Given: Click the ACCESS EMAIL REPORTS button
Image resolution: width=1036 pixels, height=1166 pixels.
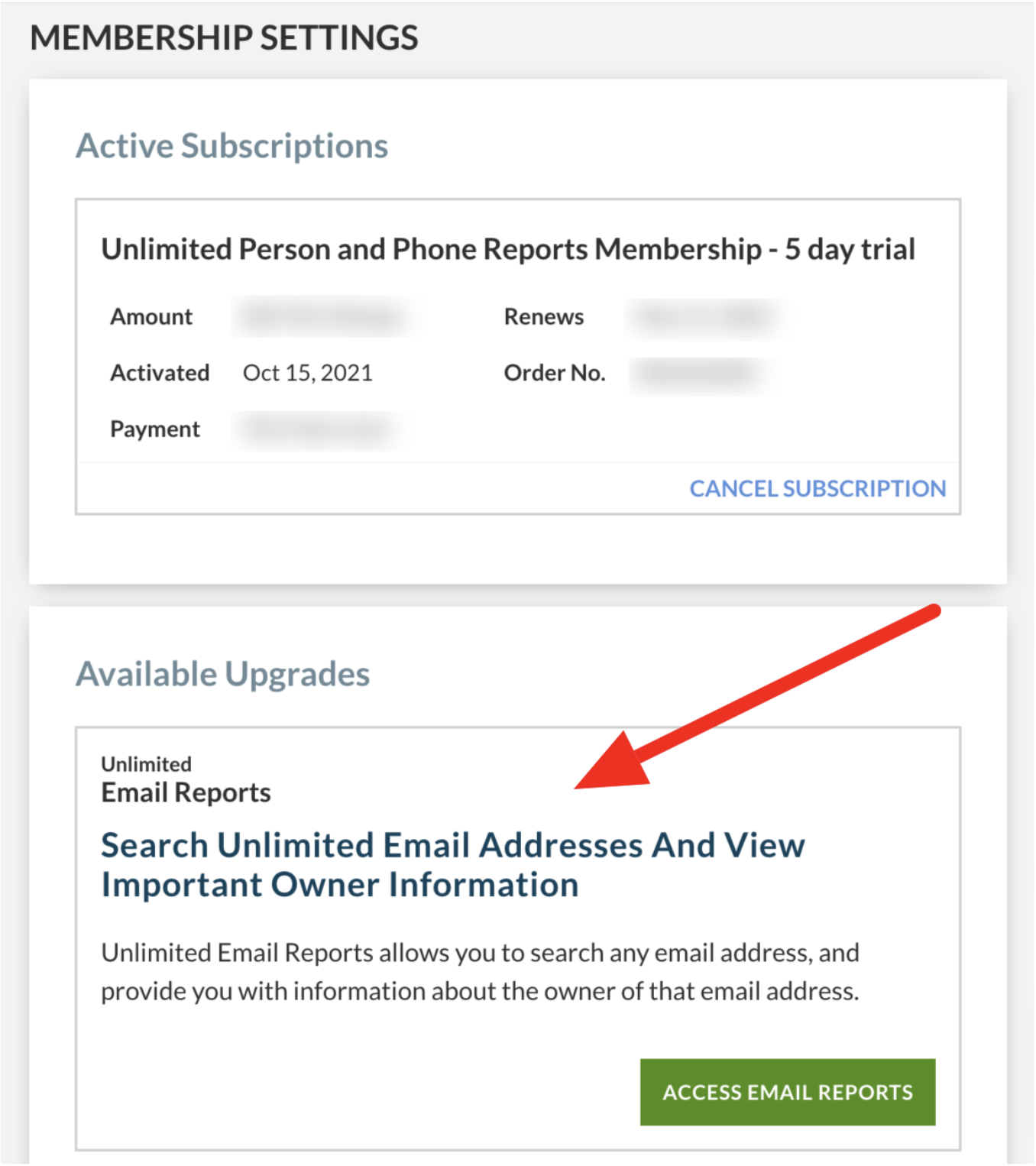Looking at the screenshot, I should 787,1092.
